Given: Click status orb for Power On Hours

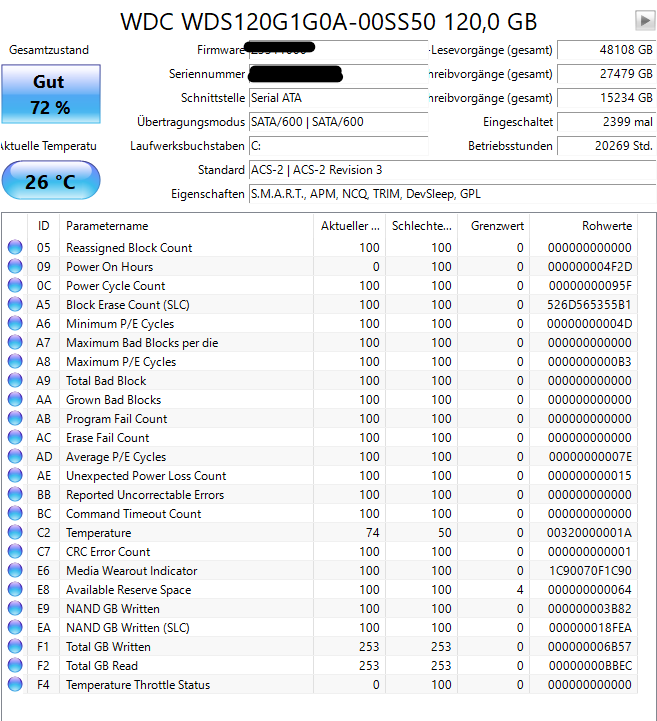Looking at the screenshot, I should pos(15,266).
